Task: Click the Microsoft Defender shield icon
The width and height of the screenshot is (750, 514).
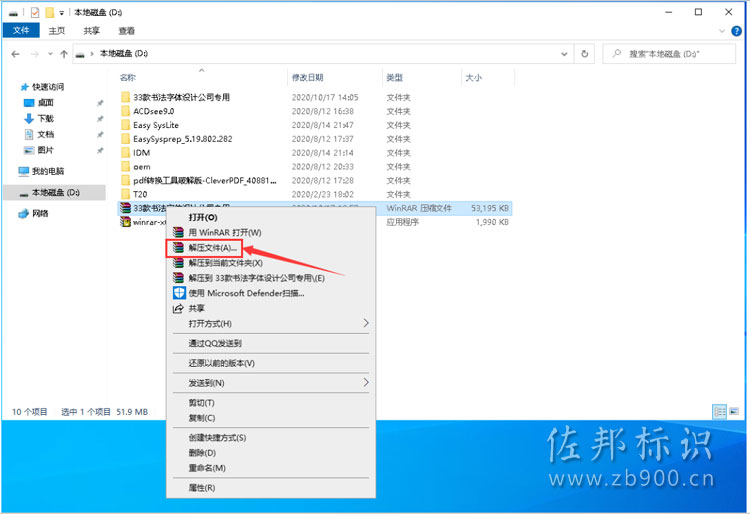Action: [179, 293]
